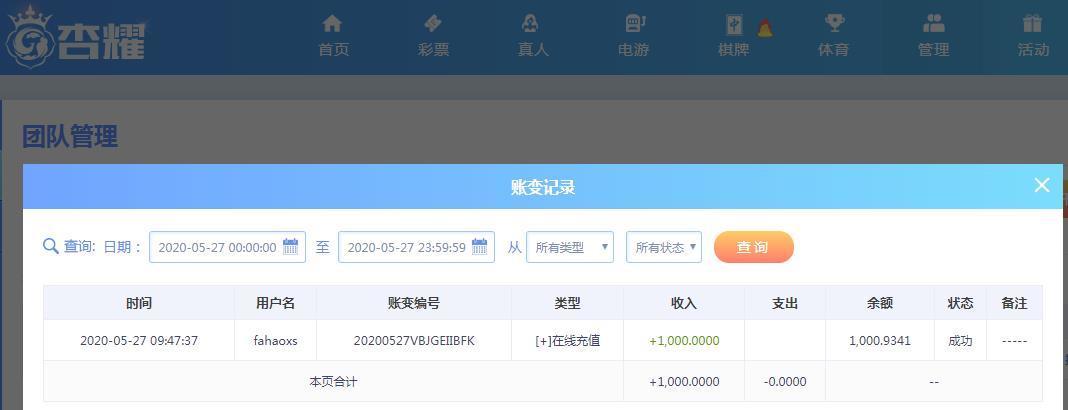The width and height of the screenshot is (1068, 410).
Task: Click the [+]在线充值 type cell
Action: click(567, 341)
